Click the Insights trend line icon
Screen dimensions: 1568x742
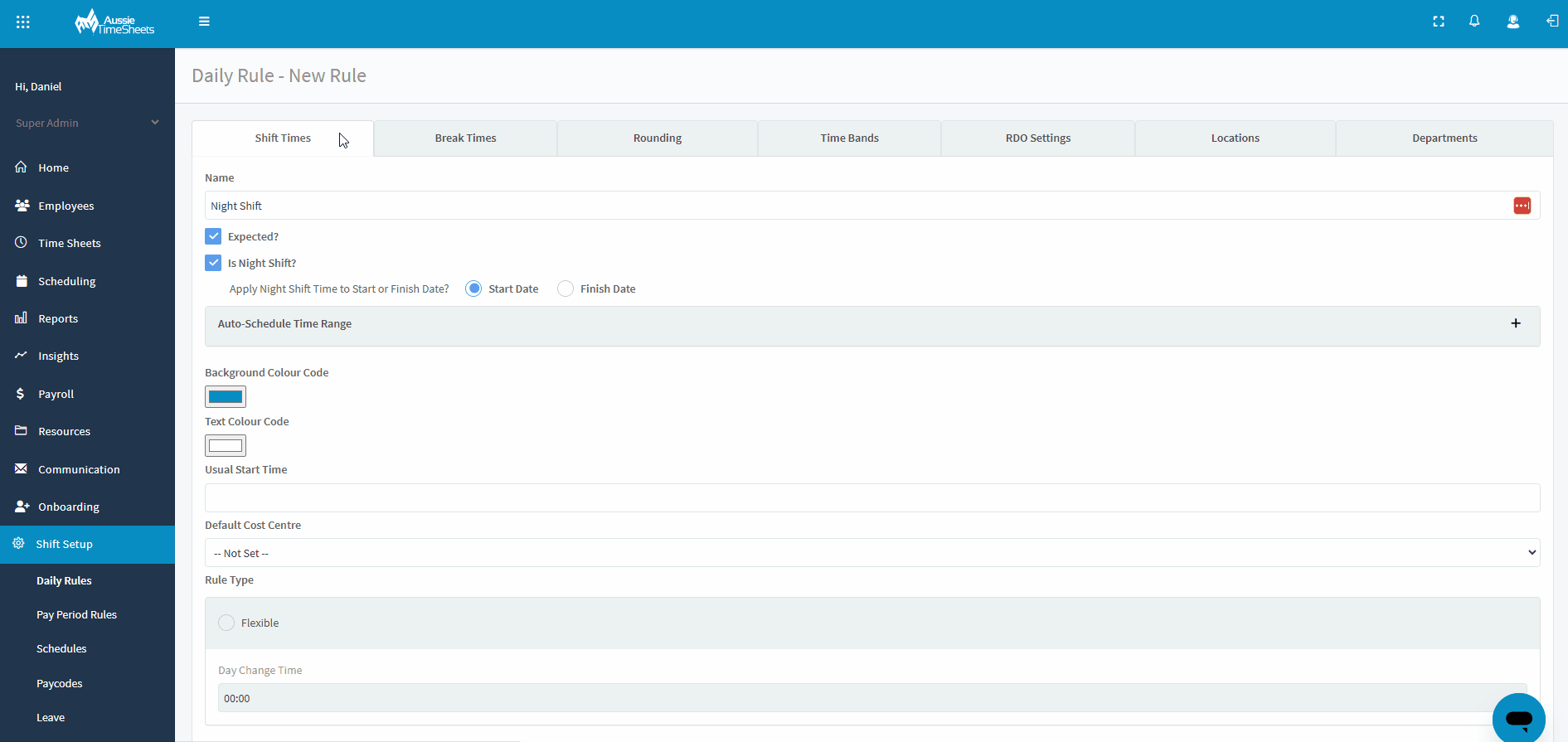pos(22,355)
